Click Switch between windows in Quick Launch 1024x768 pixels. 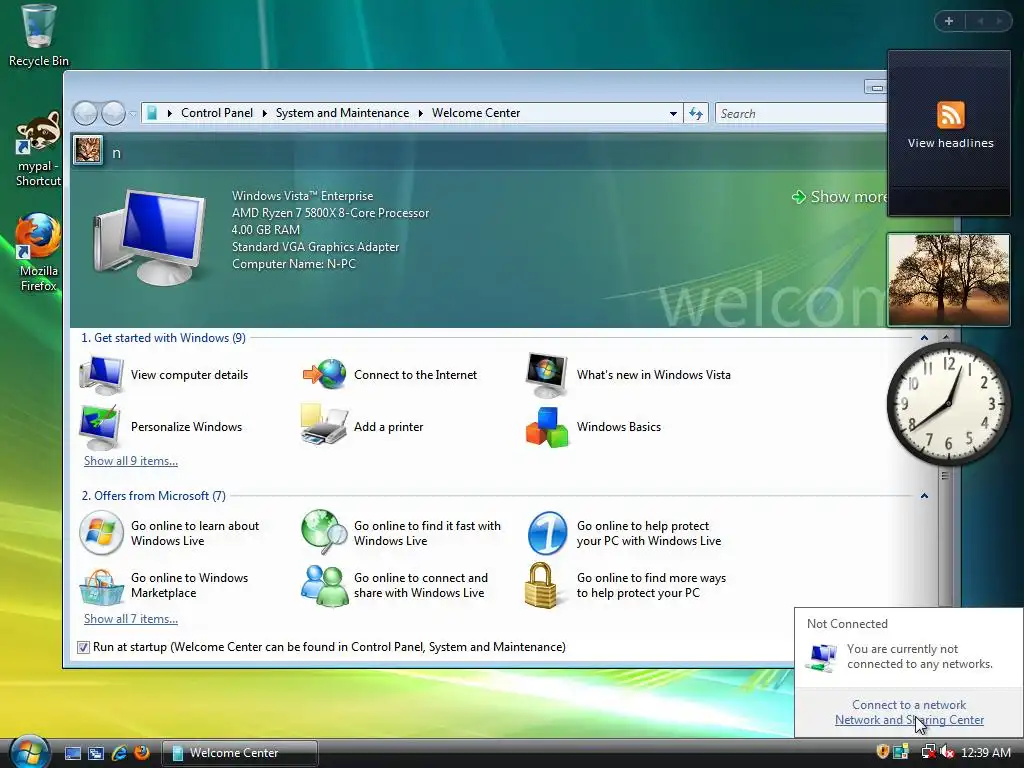96,753
